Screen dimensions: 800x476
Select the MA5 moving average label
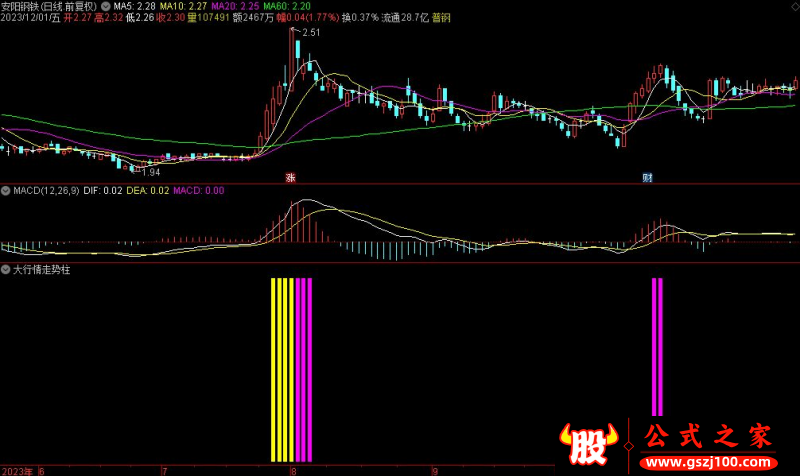[x=134, y=6]
